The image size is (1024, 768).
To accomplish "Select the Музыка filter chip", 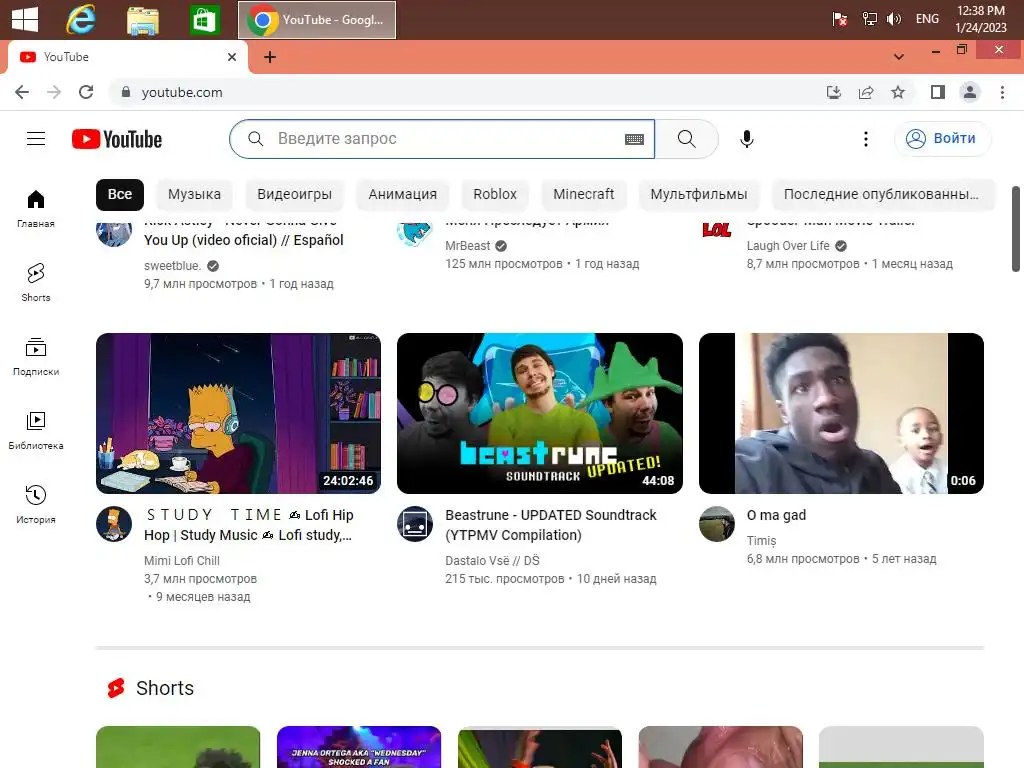I will pyautogui.click(x=194, y=194).
